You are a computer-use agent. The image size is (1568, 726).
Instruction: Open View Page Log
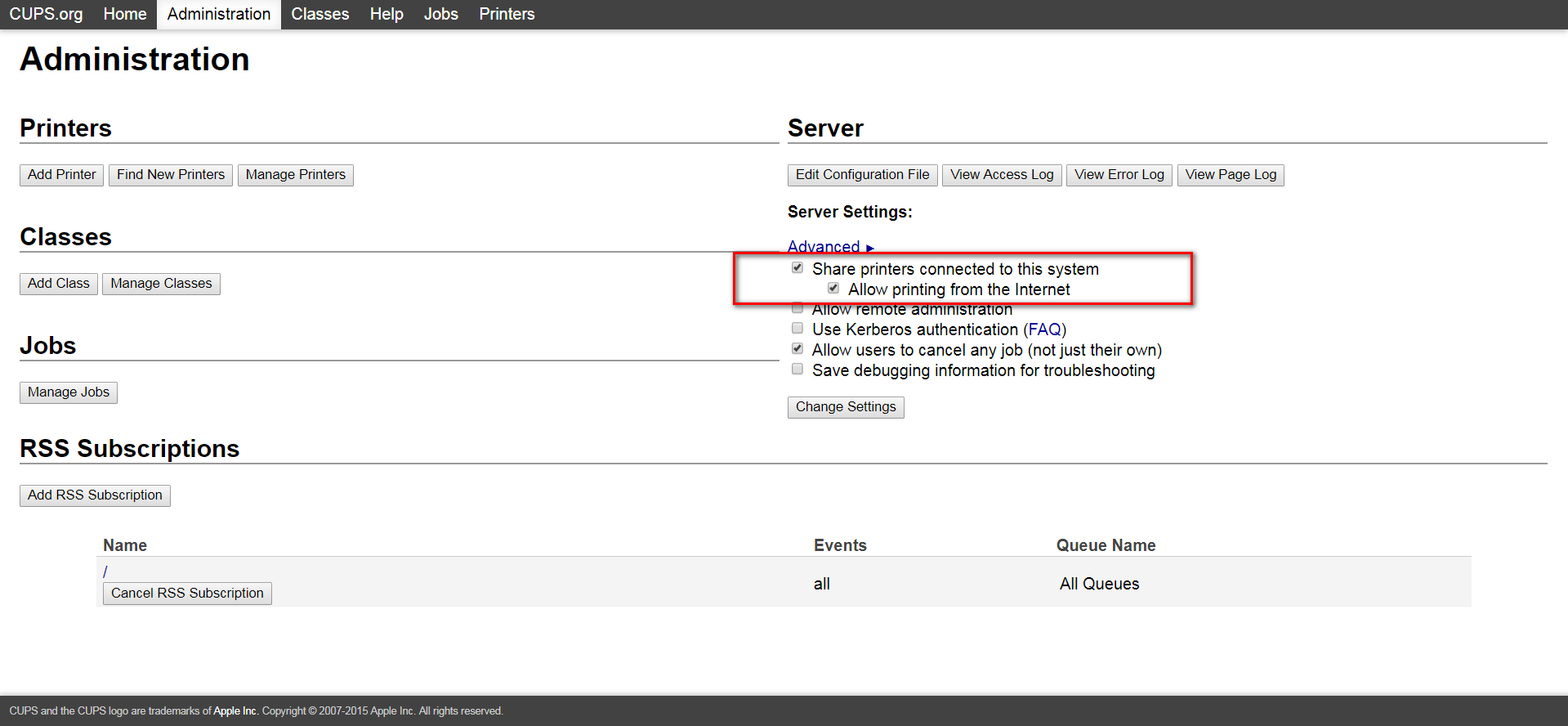tap(1231, 175)
